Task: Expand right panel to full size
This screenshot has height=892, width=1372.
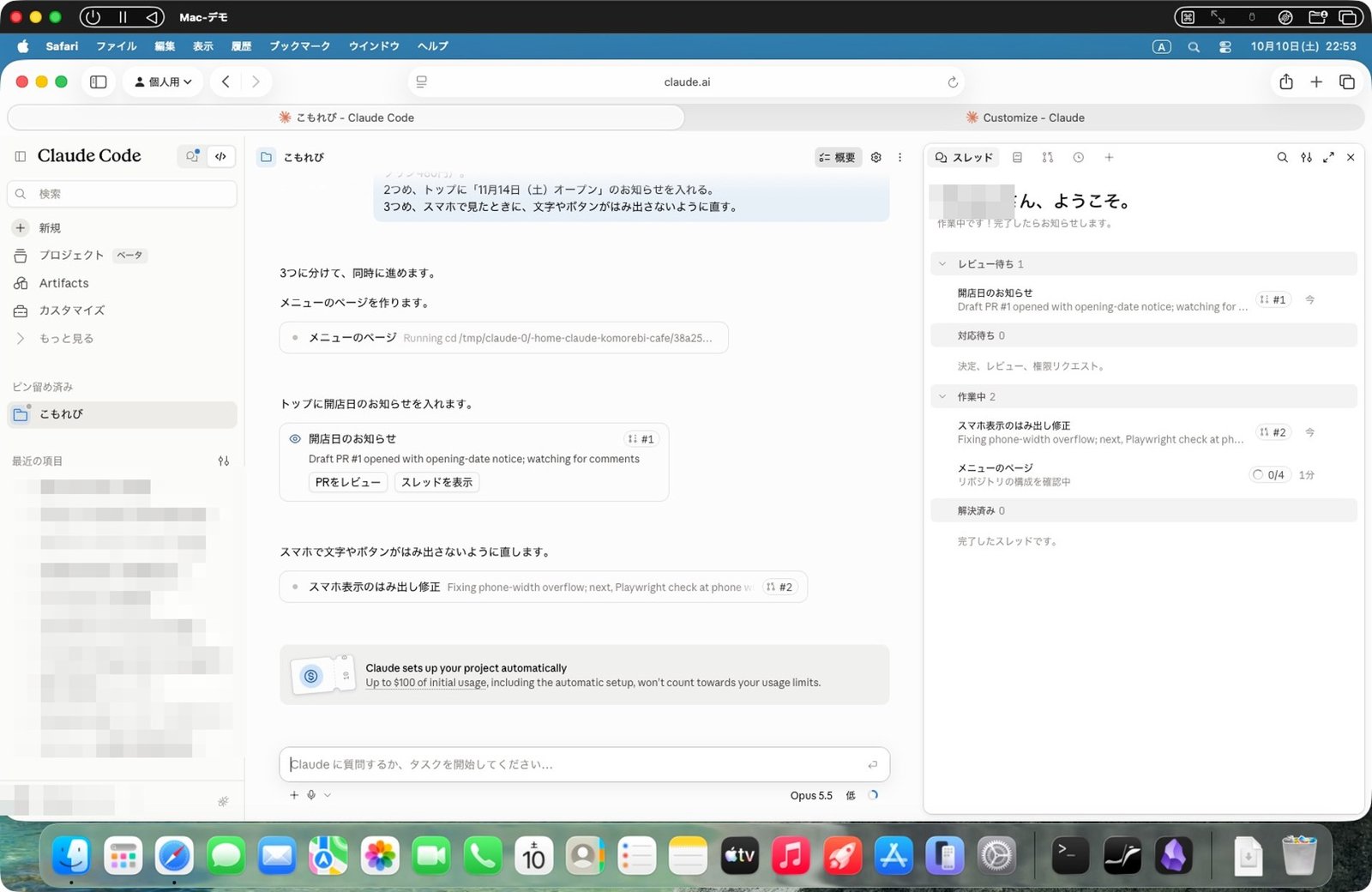Action: pos(1328,158)
